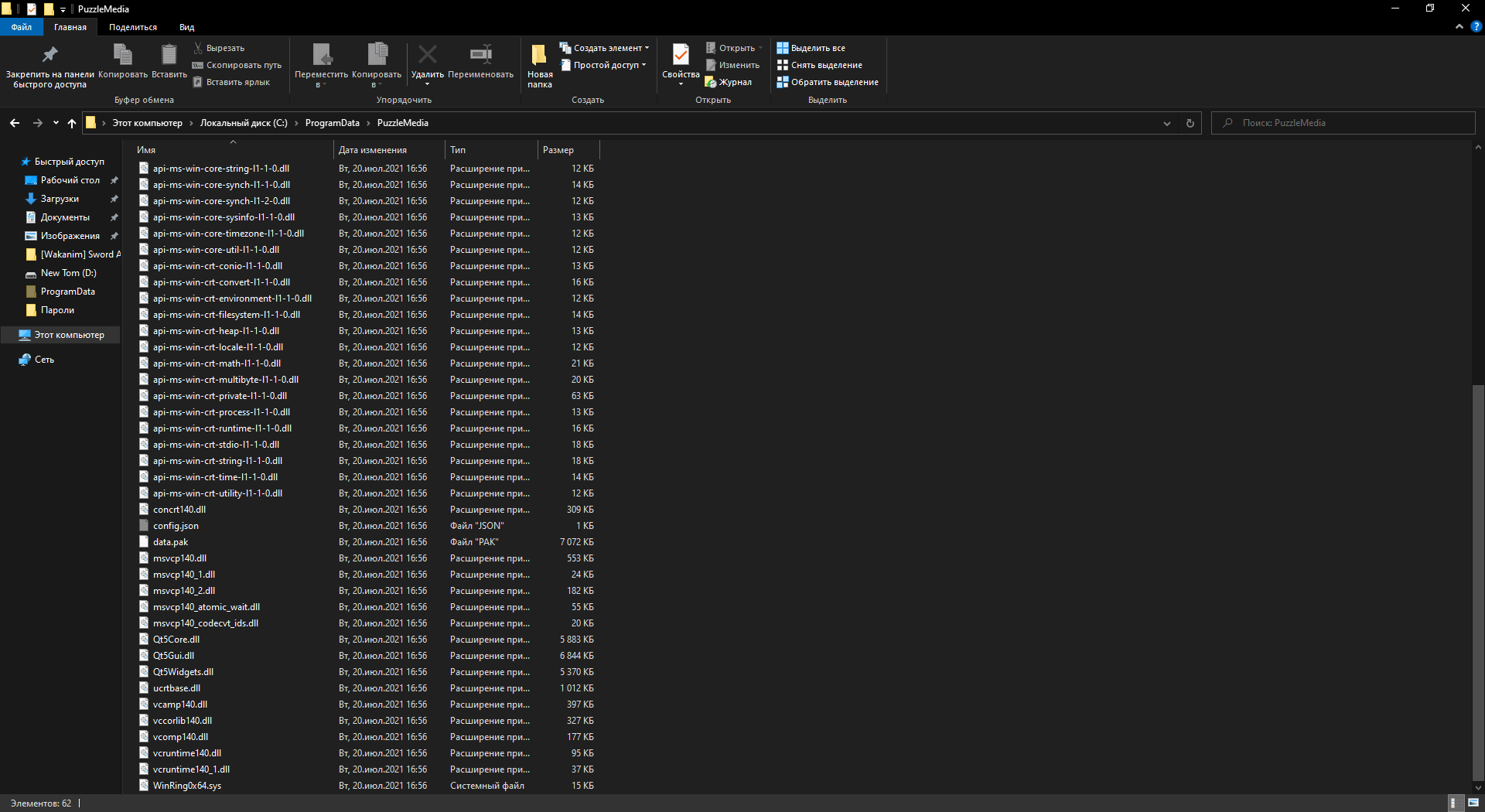Select WinRing0x64.sys file
The height and width of the screenshot is (812, 1485).
[186, 786]
